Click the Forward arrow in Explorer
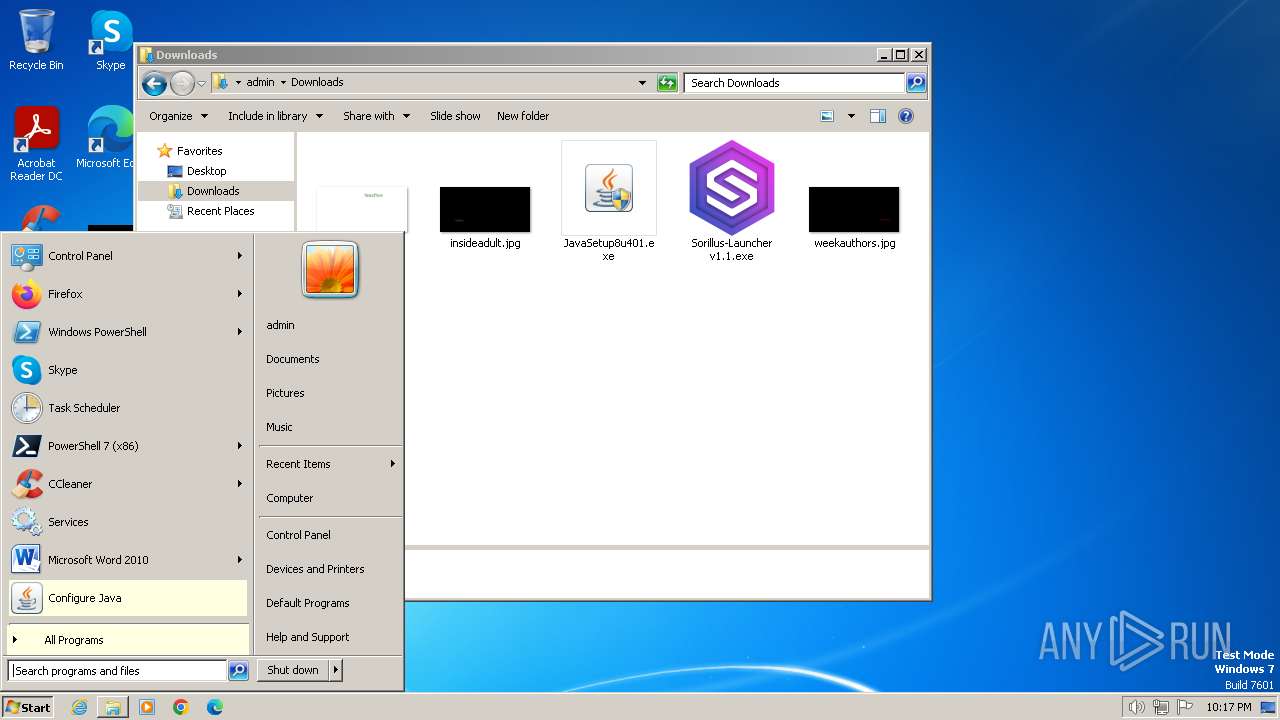 coord(182,83)
